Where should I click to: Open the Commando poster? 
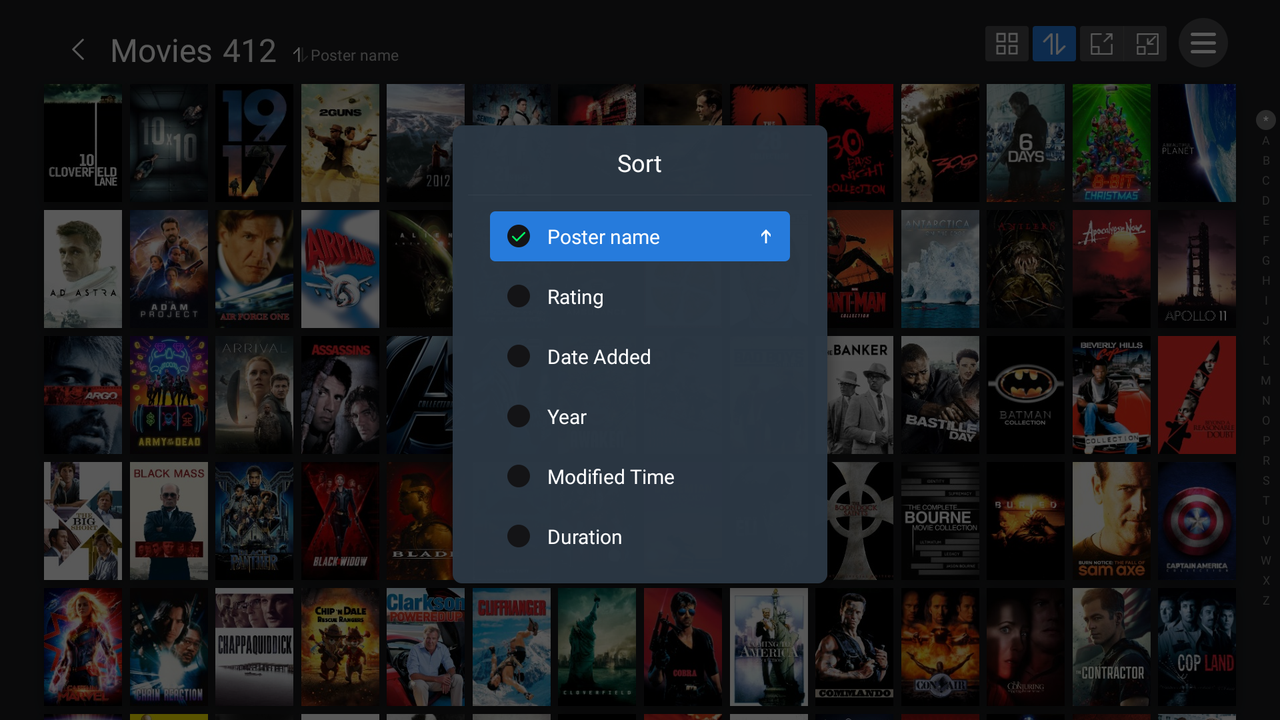pyautogui.click(x=854, y=647)
